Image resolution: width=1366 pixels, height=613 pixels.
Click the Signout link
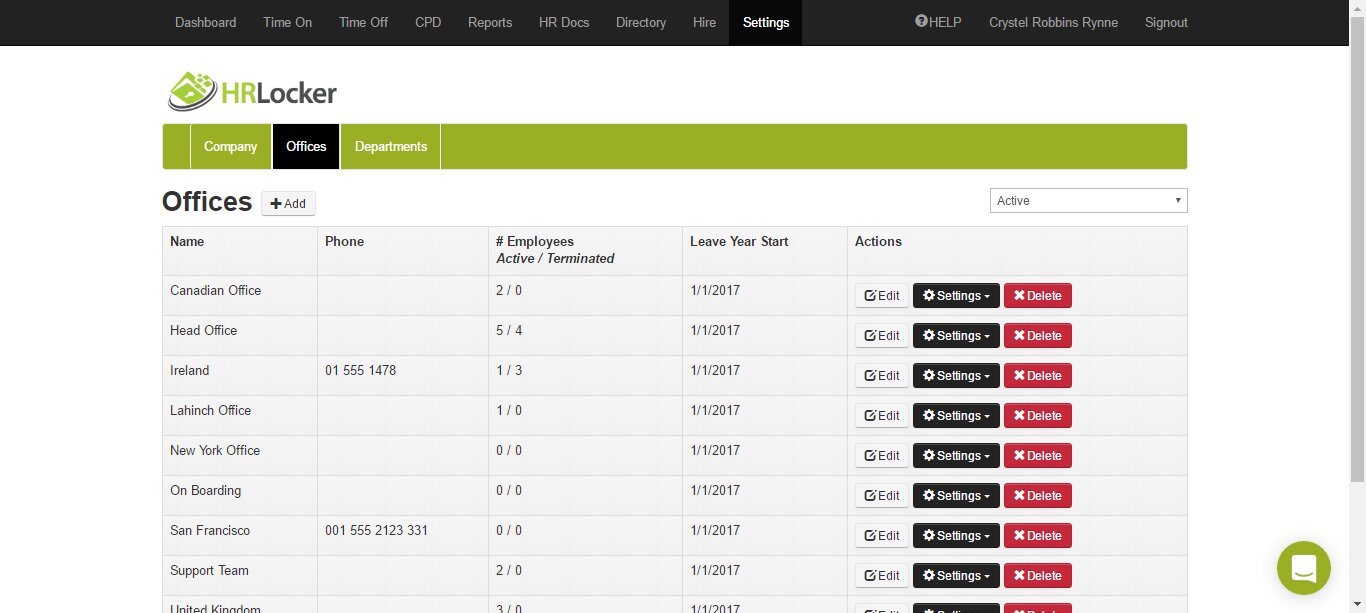(x=1166, y=22)
